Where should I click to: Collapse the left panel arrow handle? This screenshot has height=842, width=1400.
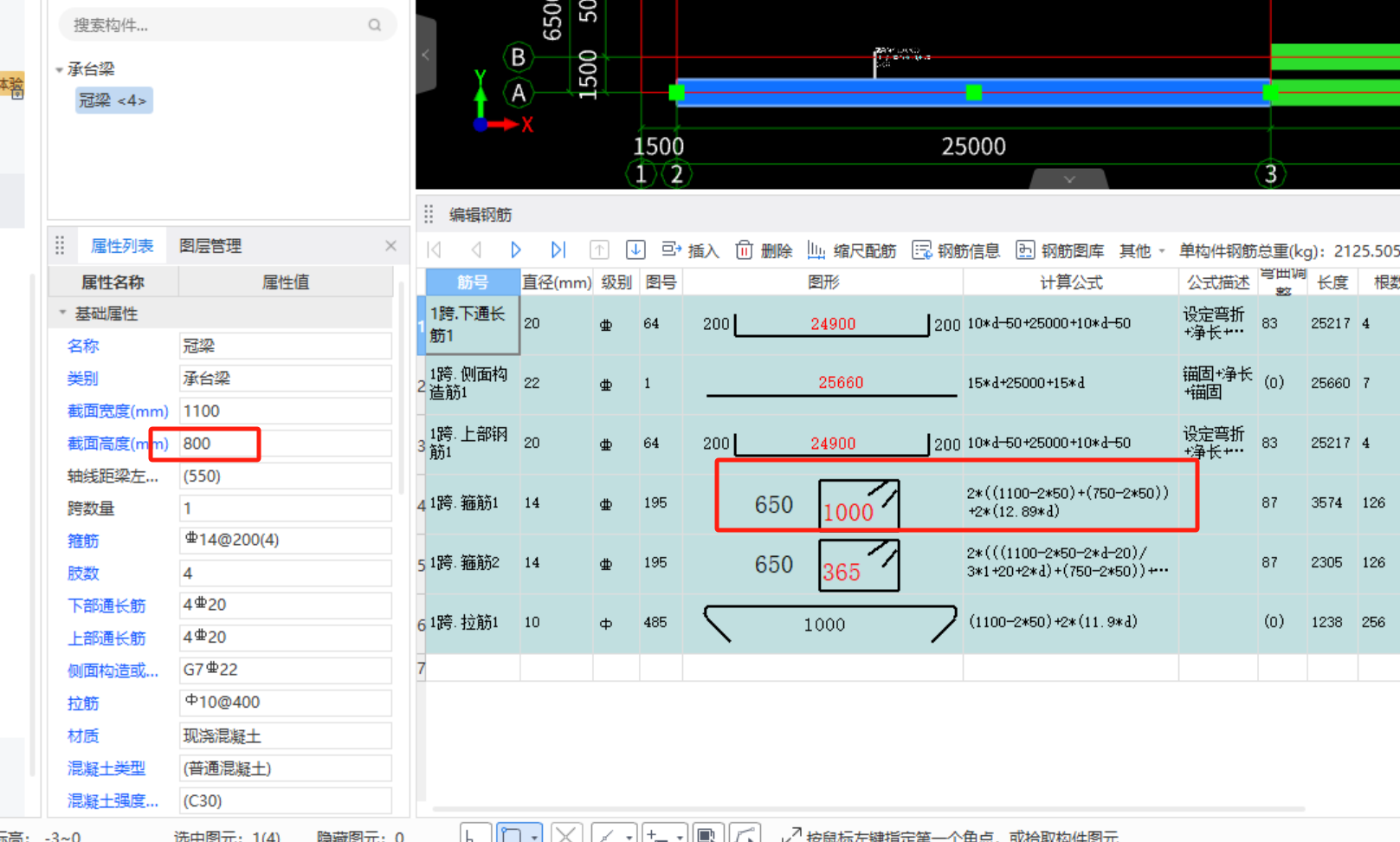[426, 55]
